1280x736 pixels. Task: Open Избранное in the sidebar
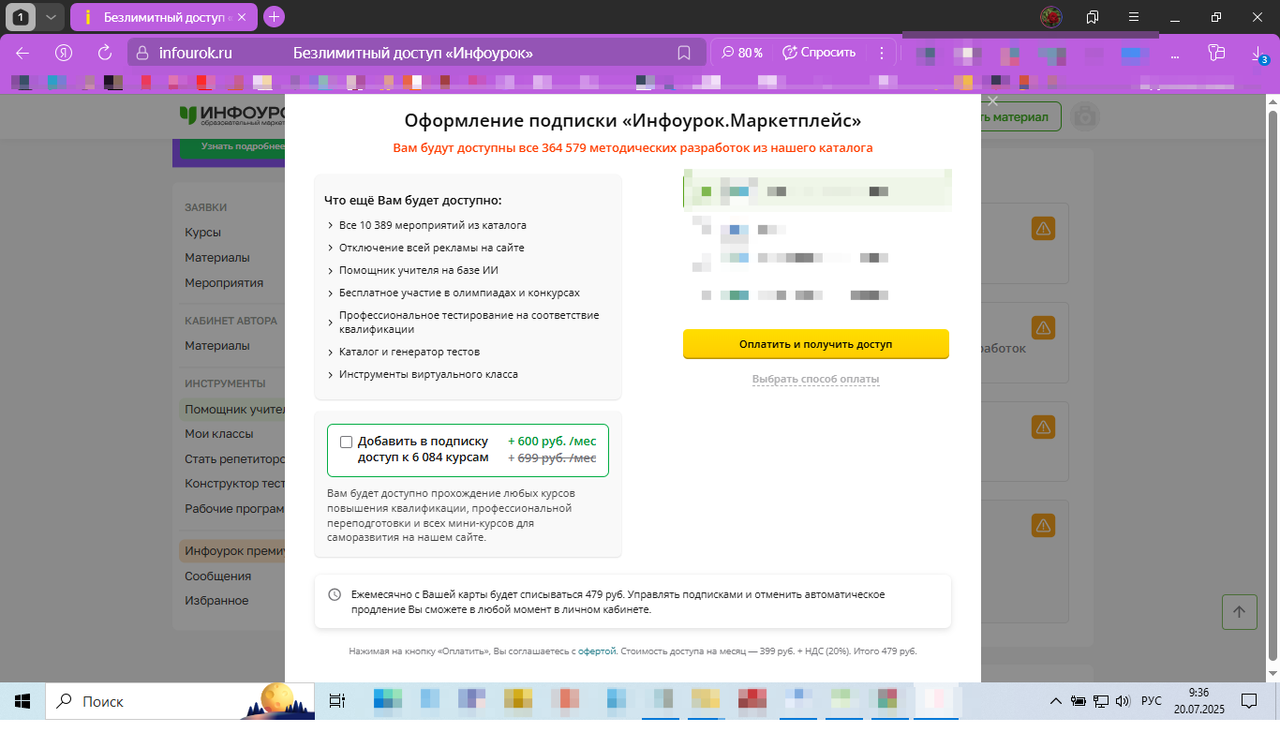point(216,600)
